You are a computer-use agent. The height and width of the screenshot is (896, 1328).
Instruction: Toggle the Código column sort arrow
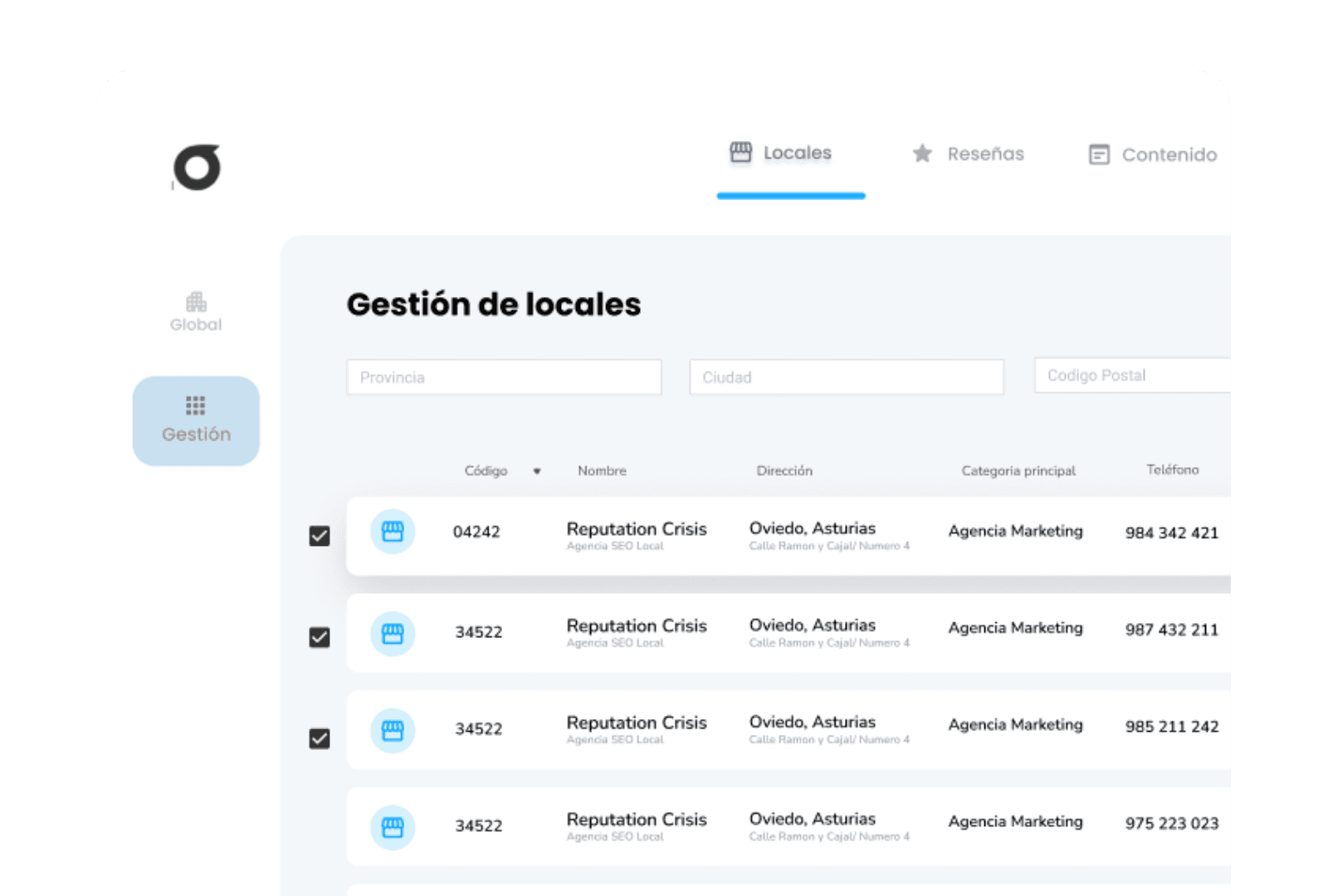click(537, 471)
